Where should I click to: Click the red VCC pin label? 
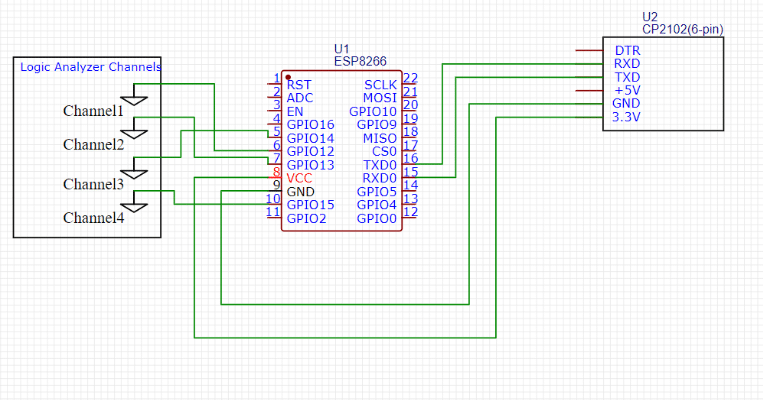299,178
